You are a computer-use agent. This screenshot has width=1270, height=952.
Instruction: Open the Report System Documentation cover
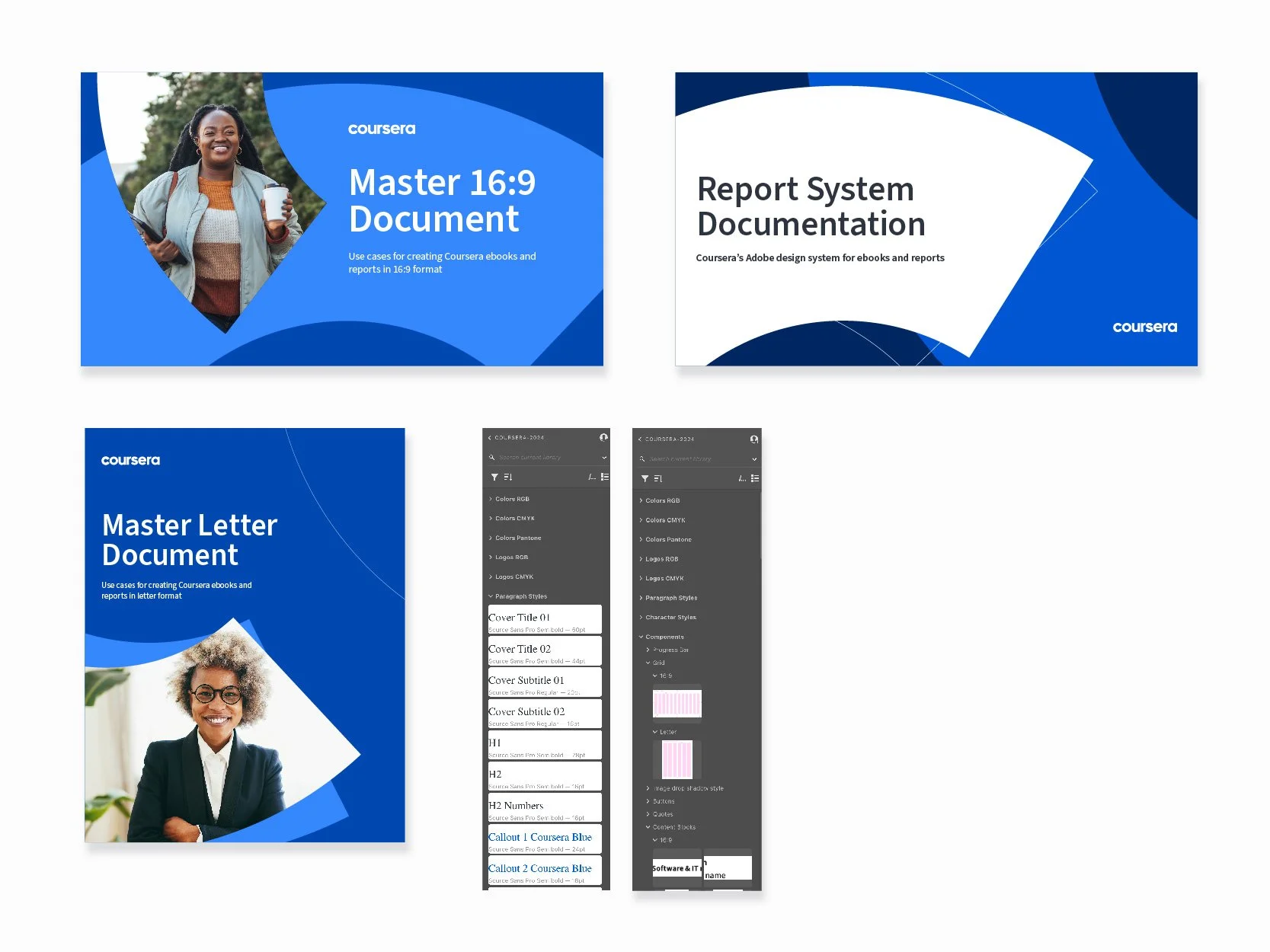(936, 219)
